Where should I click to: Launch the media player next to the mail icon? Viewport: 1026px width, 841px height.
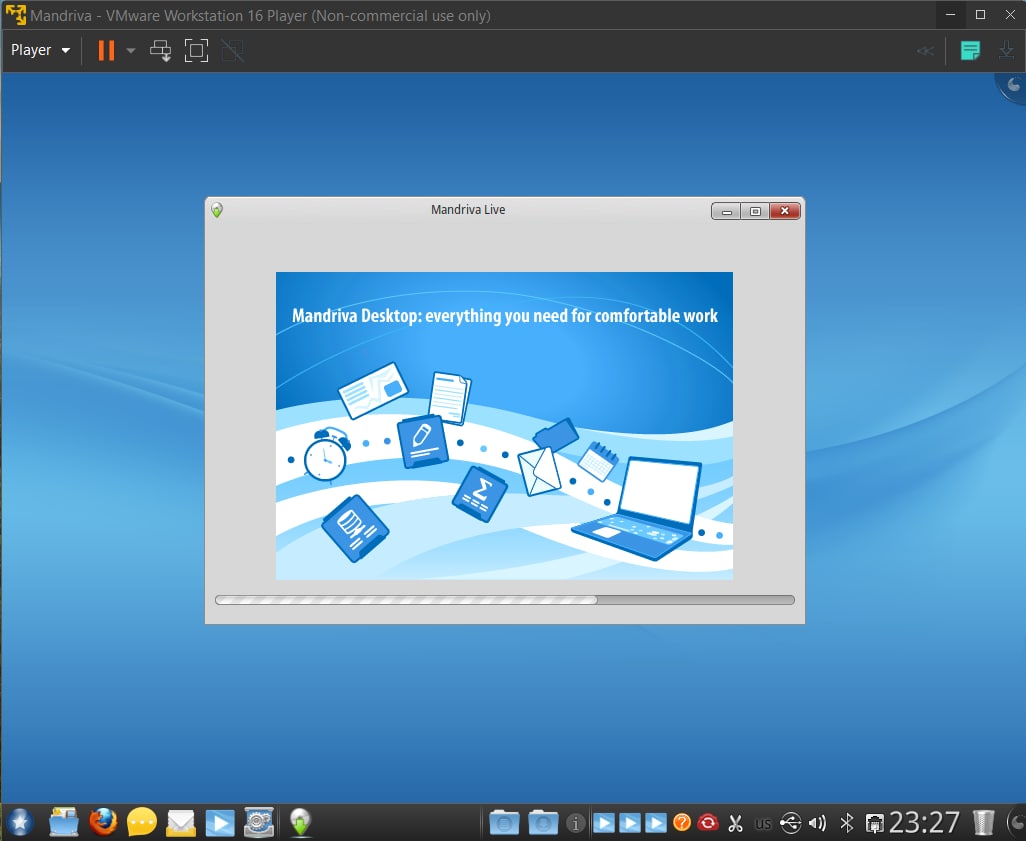click(x=220, y=823)
